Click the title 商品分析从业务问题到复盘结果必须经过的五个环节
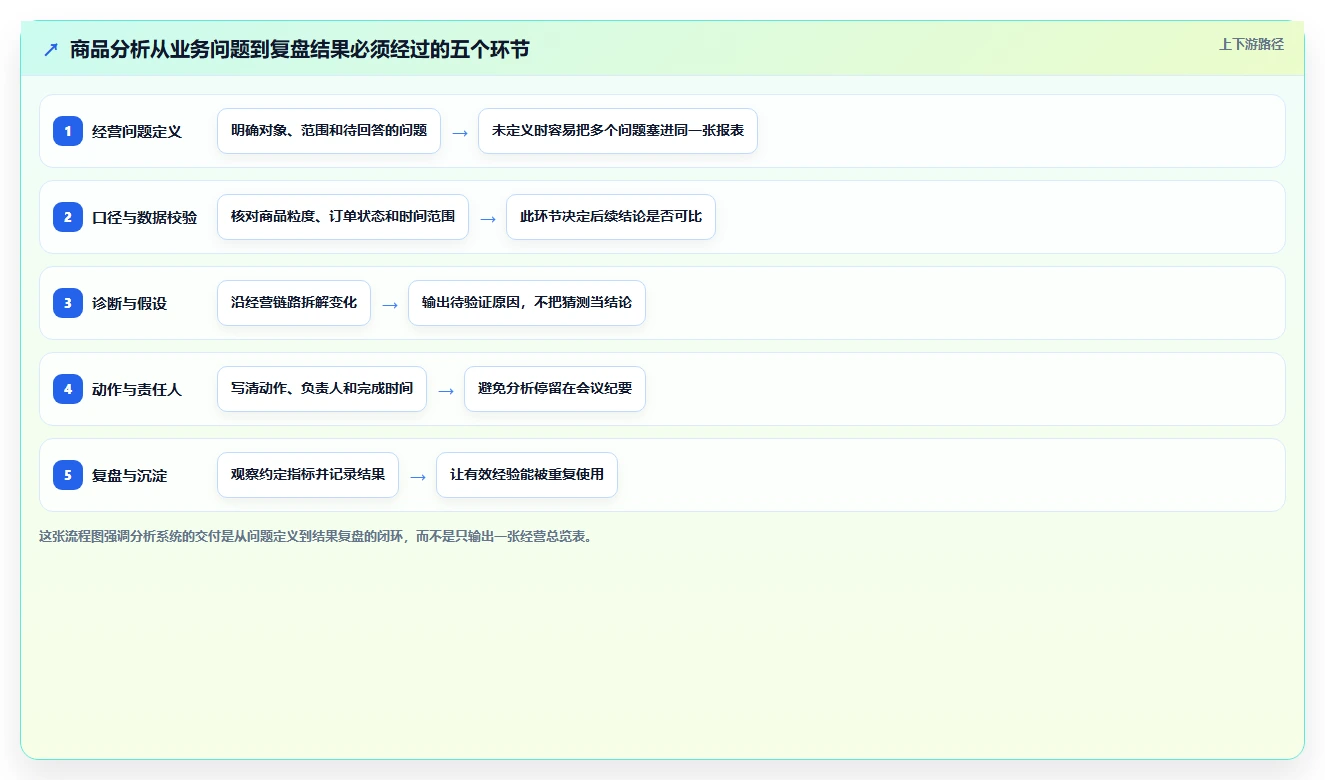Viewport: 1325px width, 780px height. (299, 50)
